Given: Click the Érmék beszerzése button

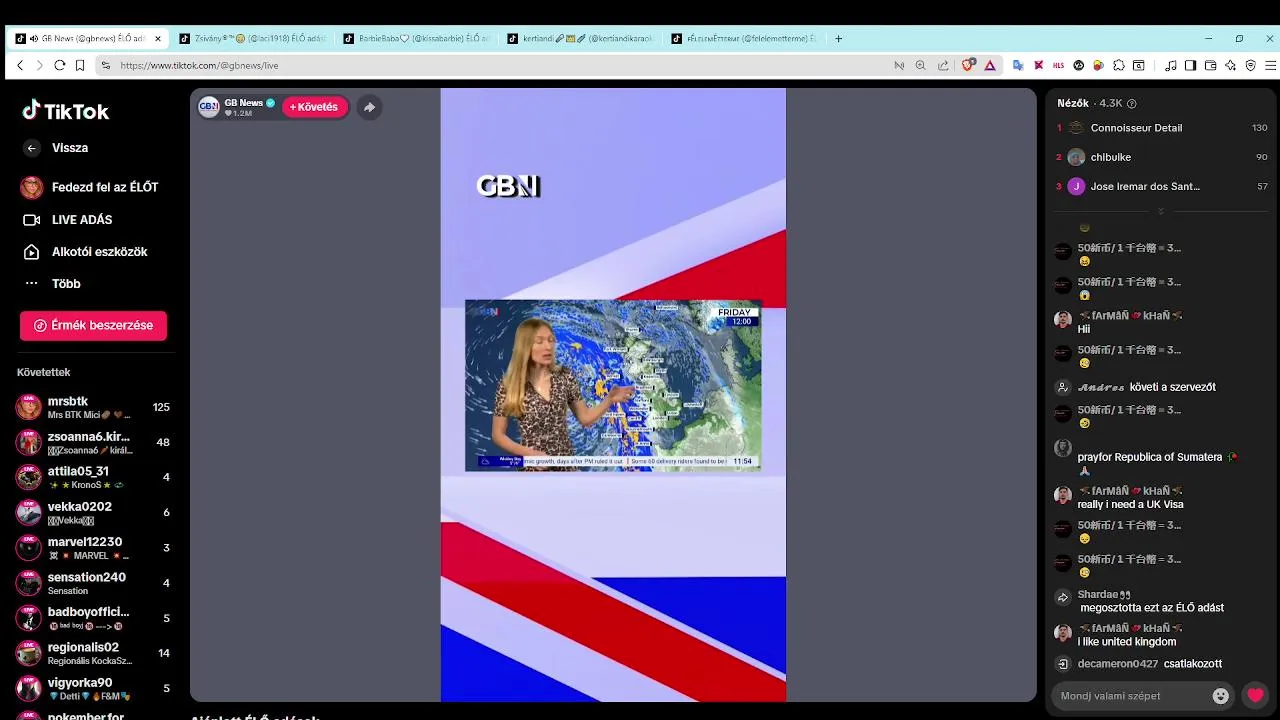Looking at the screenshot, I should [93, 325].
